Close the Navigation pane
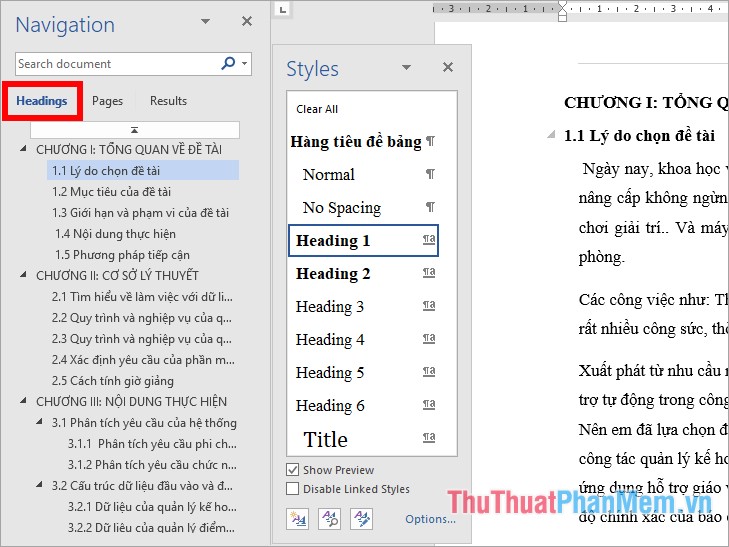 click(247, 21)
